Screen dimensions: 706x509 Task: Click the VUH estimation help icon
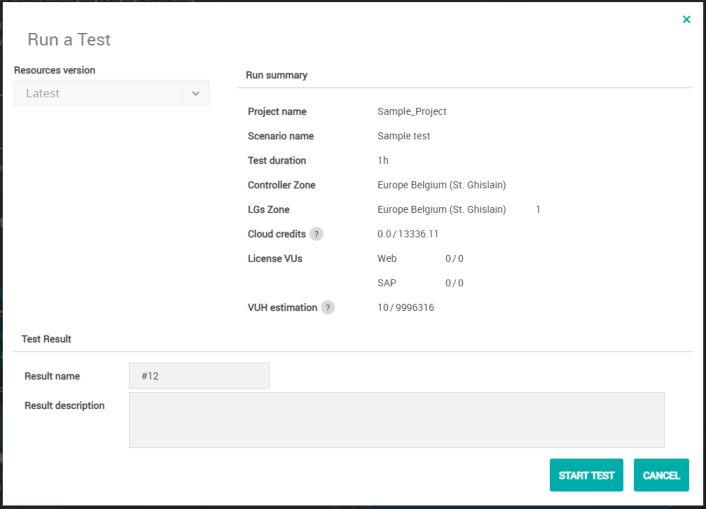click(x=327, y=308)
